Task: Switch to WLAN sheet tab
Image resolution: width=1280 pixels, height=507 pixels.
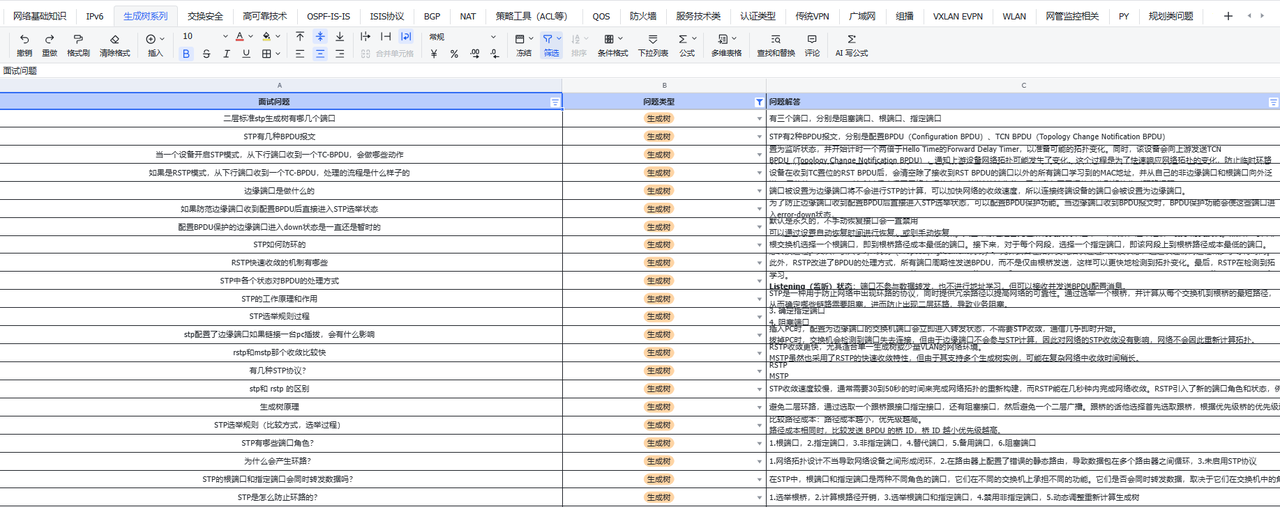Action: click(1014, 16)
